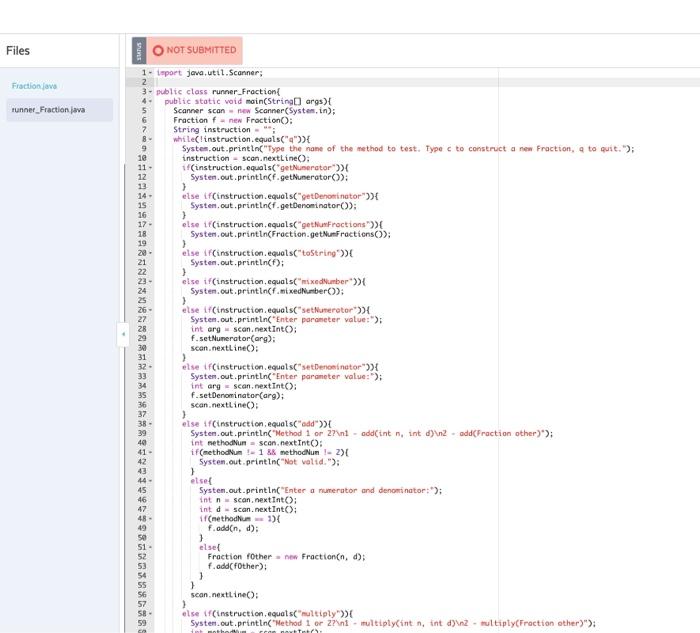Screen dimensions: 700x633
Task: Click 'scan.nextLine();' on line 56
Action: click(224, 595)
